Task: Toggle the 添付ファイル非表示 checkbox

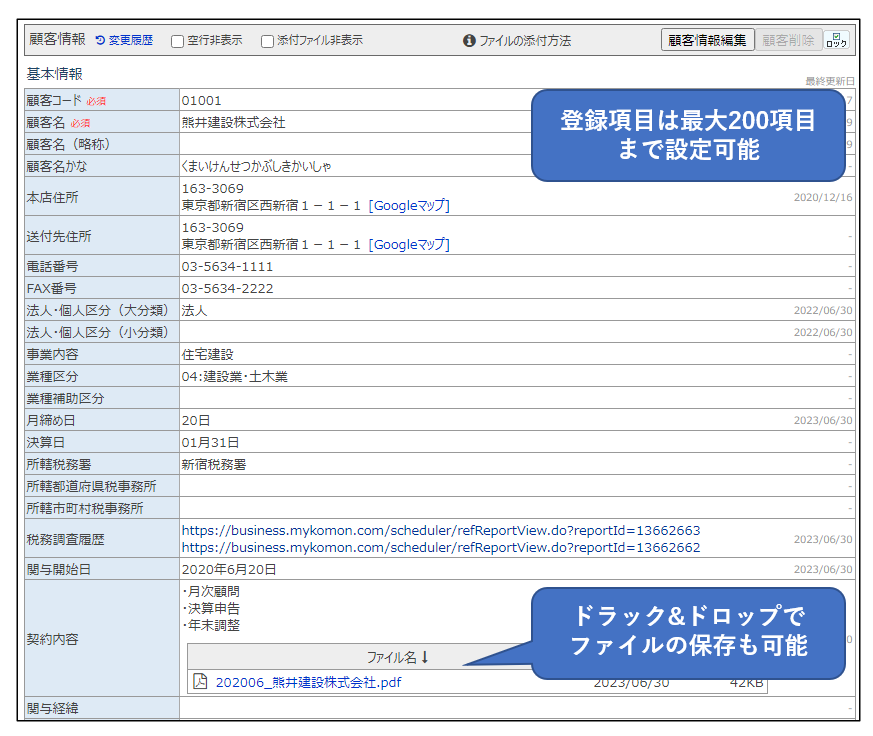Action: click(x=267, y=41)
